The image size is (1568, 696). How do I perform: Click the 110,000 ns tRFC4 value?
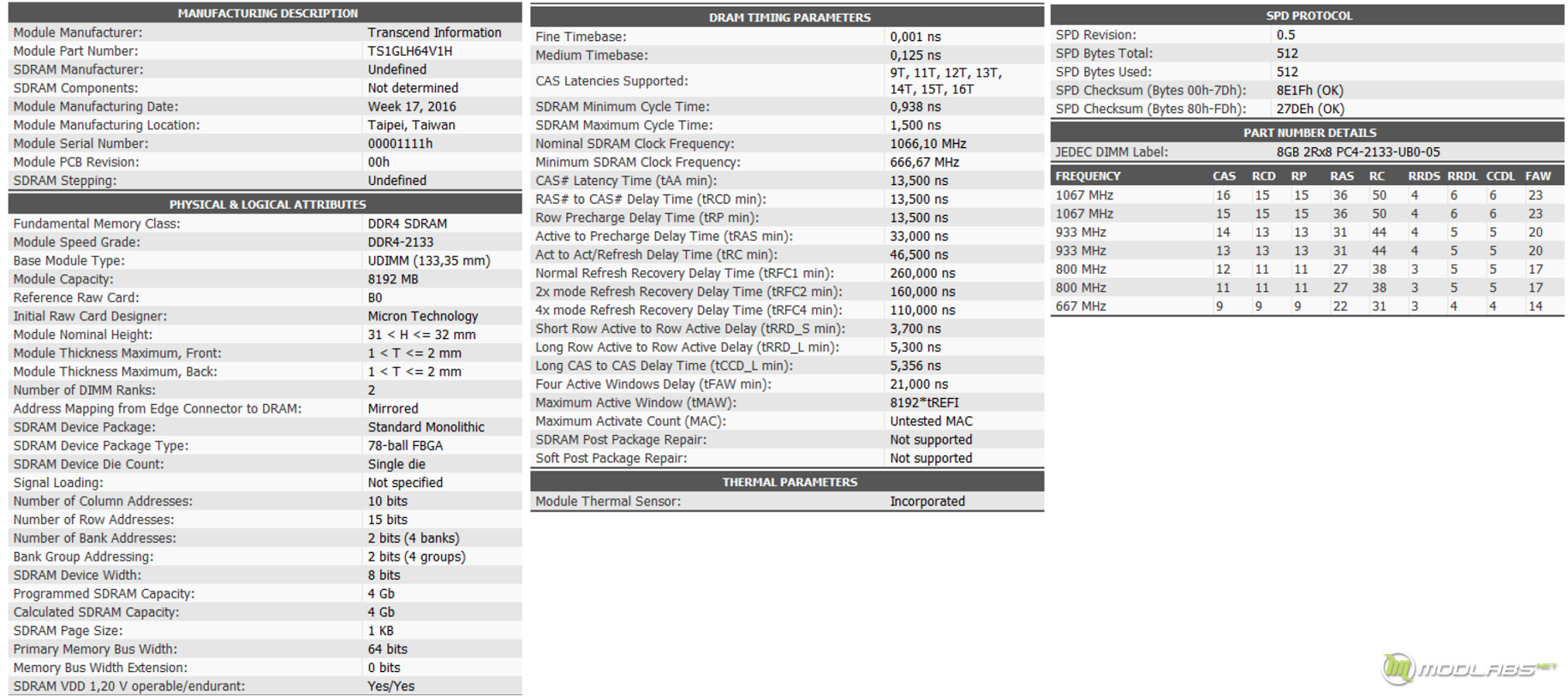[x=922, y=311]
